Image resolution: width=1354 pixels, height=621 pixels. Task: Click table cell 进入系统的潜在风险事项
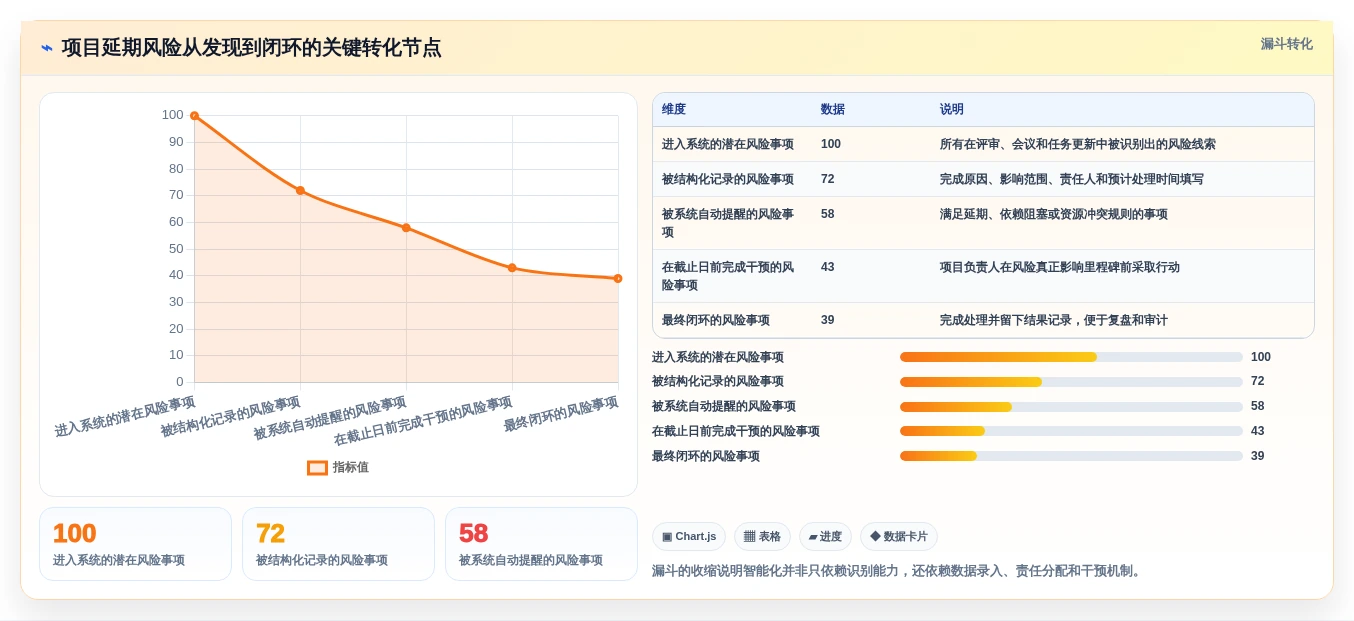[x=728, y=144]
